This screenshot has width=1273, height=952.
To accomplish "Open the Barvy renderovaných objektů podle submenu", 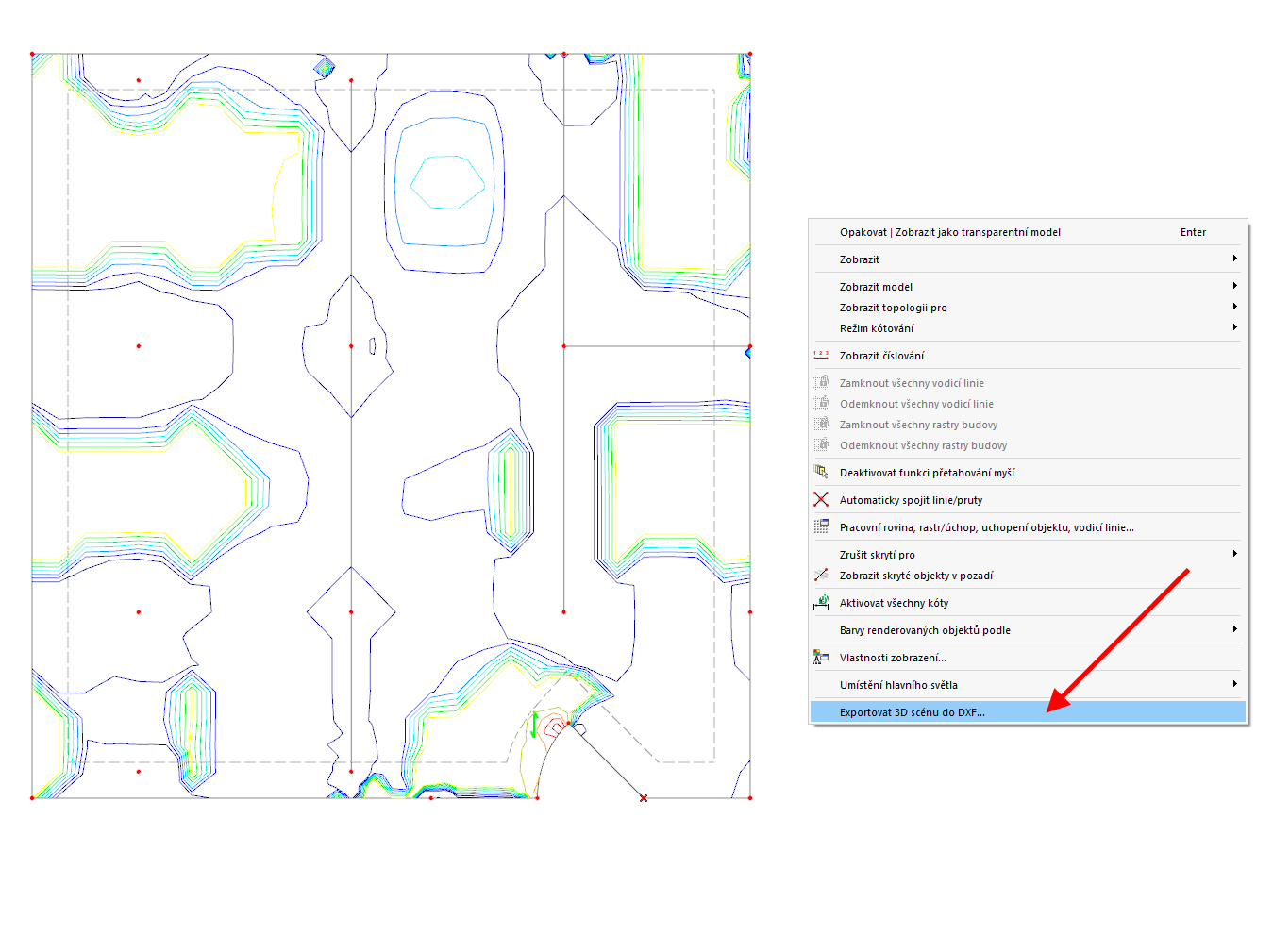I will [x=1235, y=629].
